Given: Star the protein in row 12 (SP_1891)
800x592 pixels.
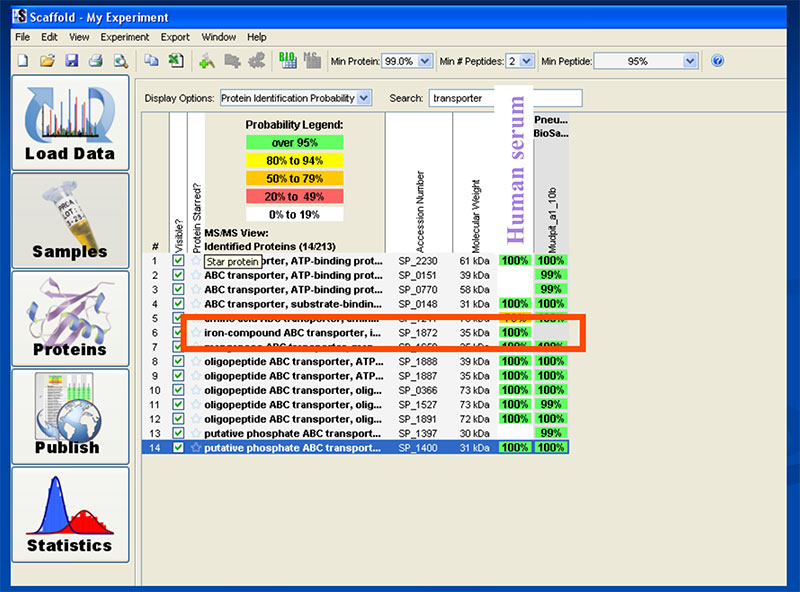Looking at the screenshot, I should pos(196,418).
